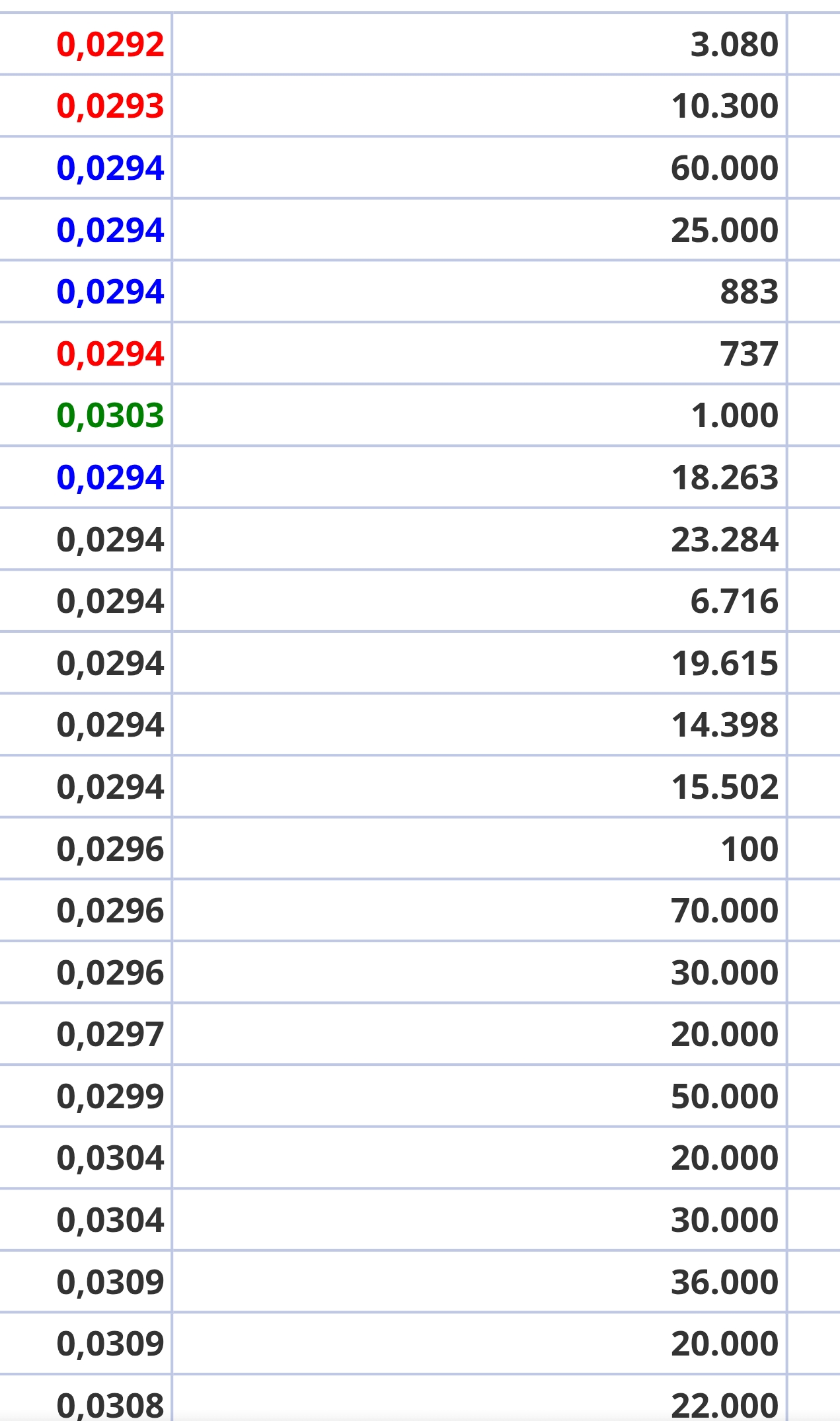Screen dimensions: 840x1421
Task: Click the volume 19.615 cell
Action: (479, 663)
